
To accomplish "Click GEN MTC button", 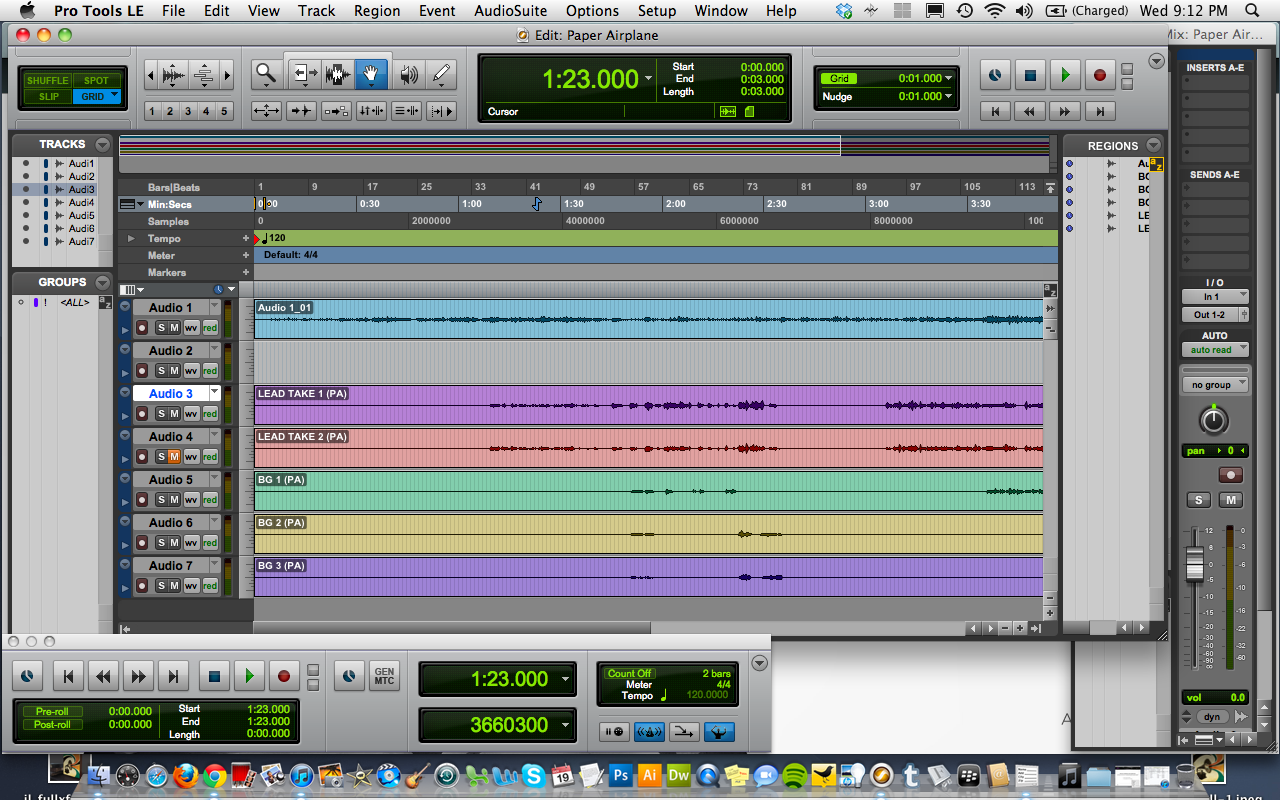I will [383, 677].
